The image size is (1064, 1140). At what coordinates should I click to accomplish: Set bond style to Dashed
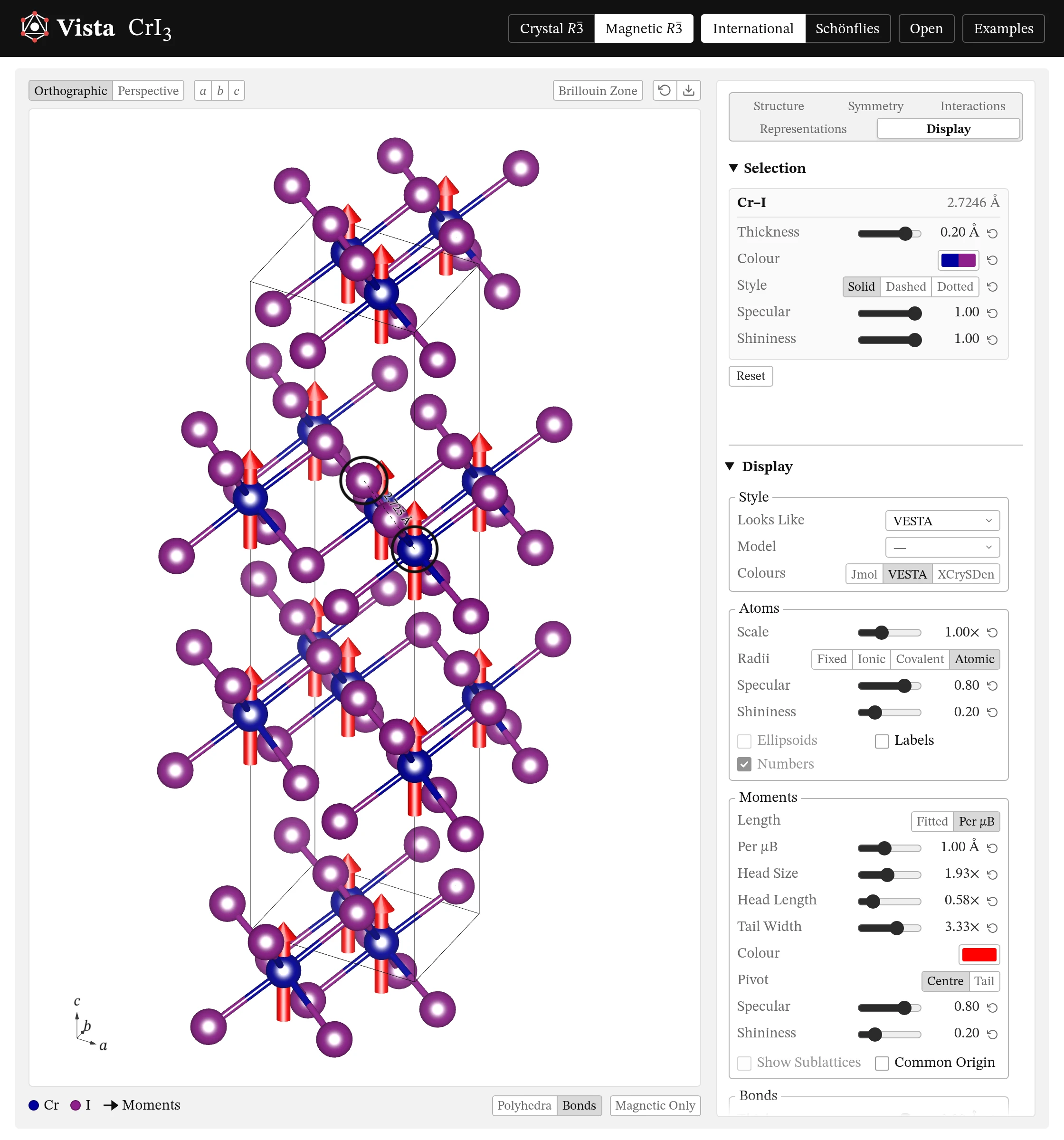[x=906, y=287]
